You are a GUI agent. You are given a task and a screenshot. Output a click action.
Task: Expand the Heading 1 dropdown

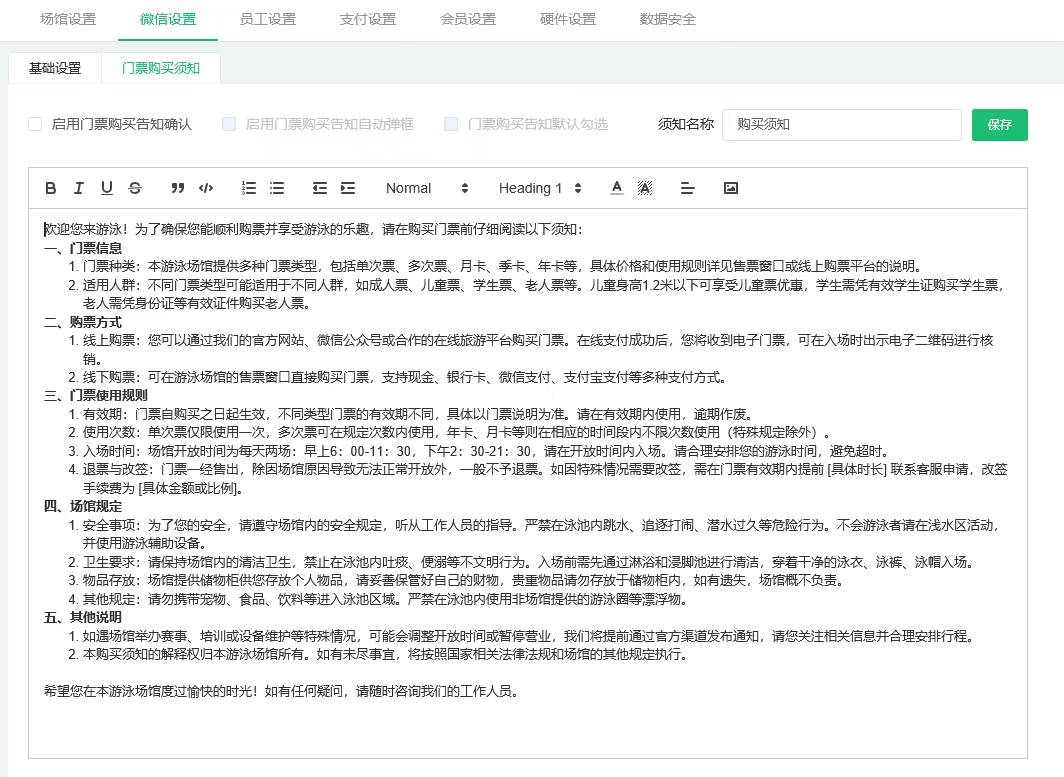coord(539,188)
